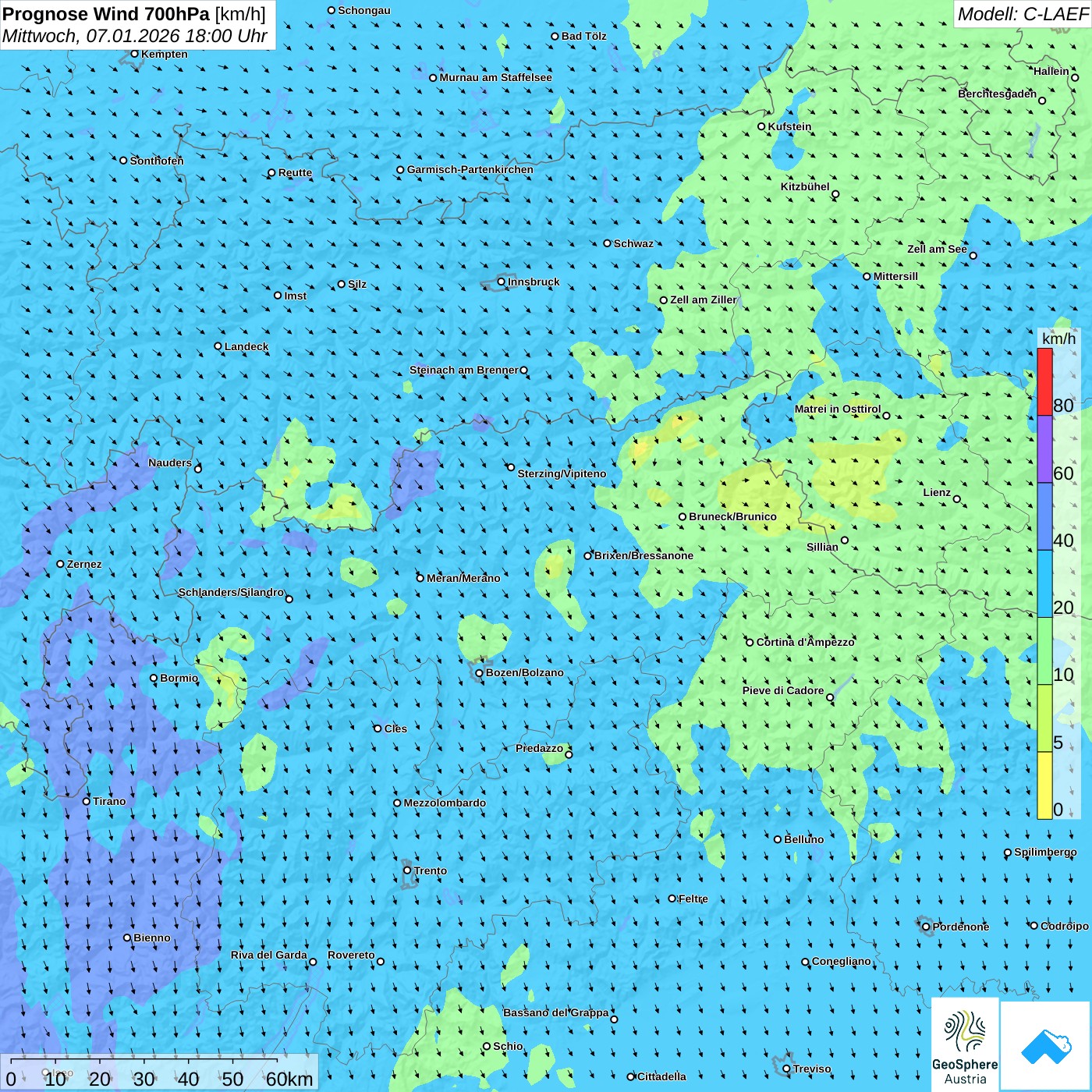Screen dimensions: 1092x1092
Task: Click the 'Zell am Ziller' label
Action: [x=704, y=300]
